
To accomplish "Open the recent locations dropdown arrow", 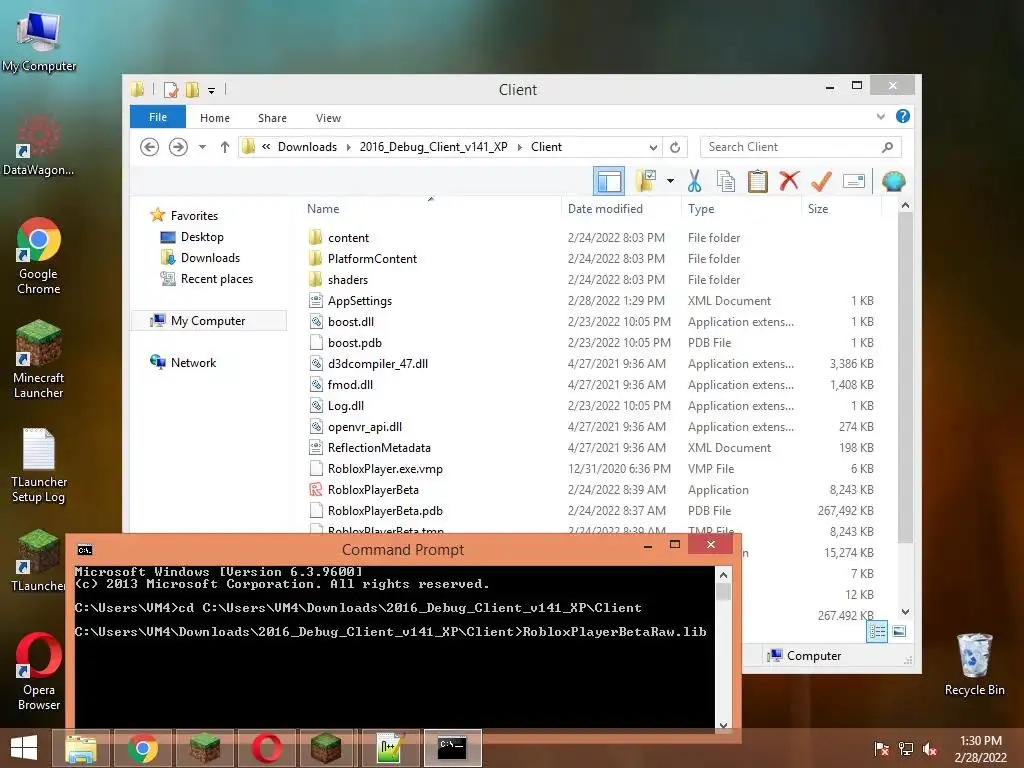I will coord(202,147).
